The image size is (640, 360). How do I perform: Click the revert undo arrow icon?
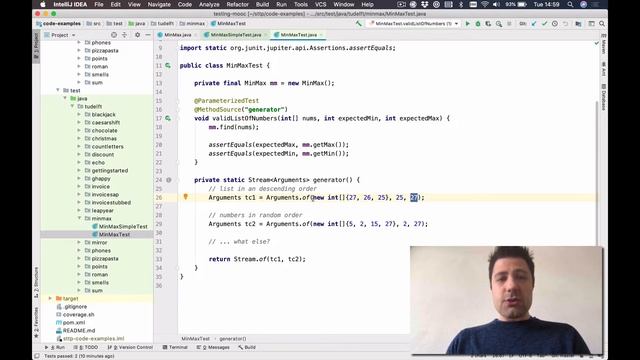click(x=565, y=24)
